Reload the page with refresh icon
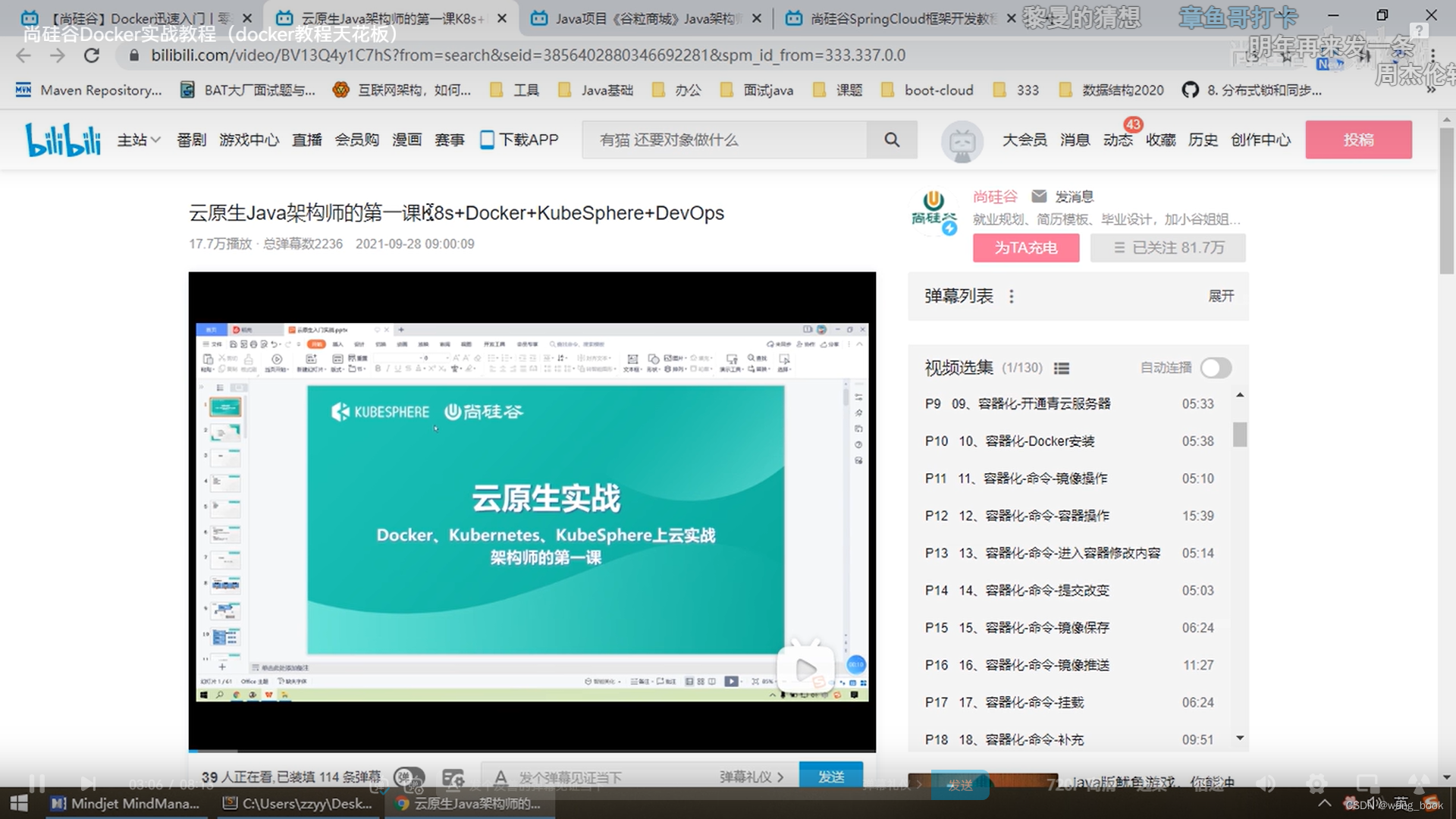Image resolution: width=1456 pixels, height=819 pixels. pos(92,55)
